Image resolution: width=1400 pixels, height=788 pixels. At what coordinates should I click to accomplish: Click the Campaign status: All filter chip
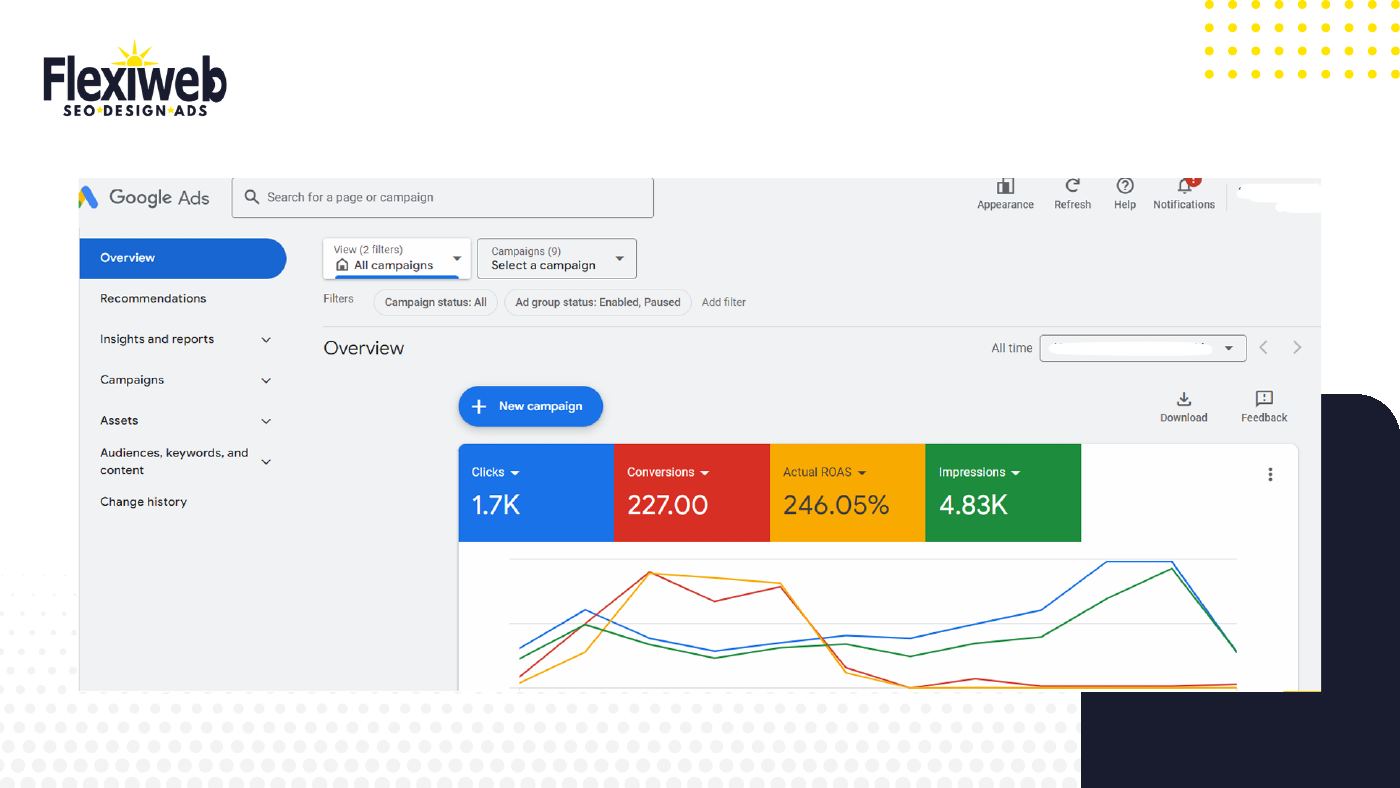click(x=436, y=302)
